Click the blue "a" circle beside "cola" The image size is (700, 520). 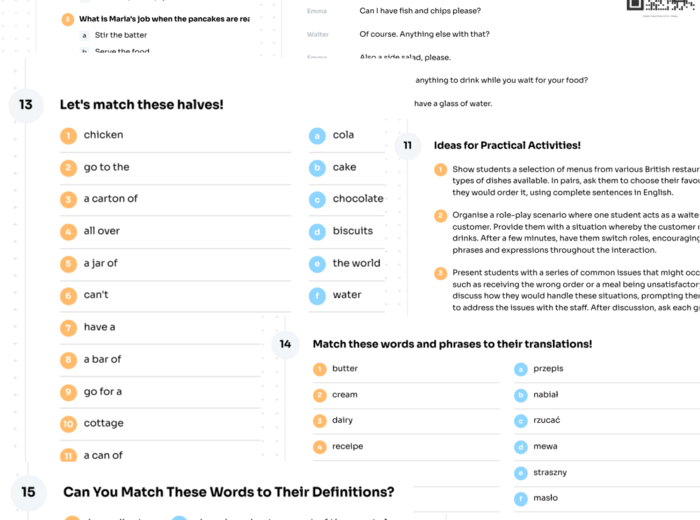click(317, 136)
